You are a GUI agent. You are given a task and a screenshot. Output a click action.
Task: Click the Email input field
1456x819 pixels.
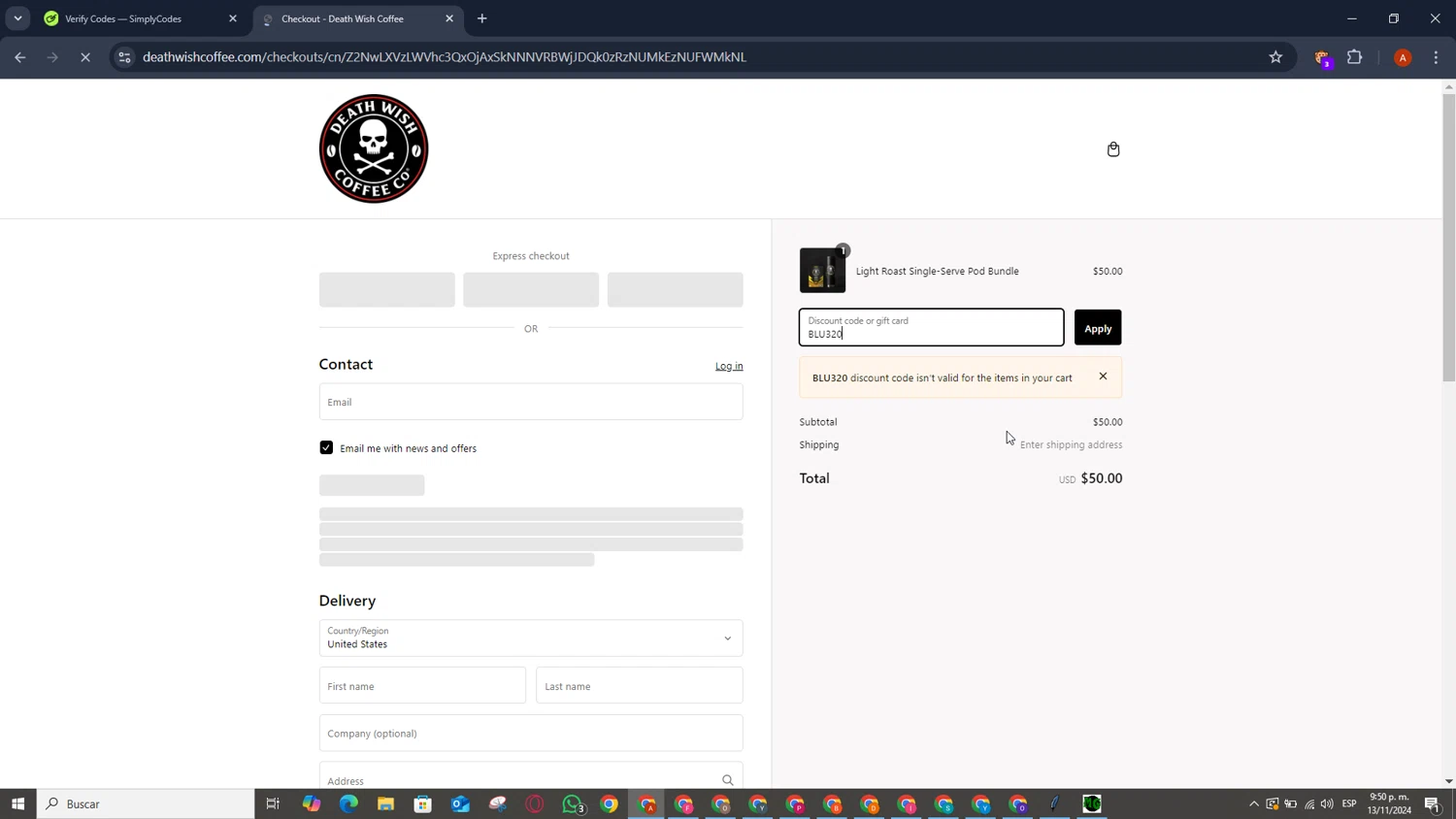(x=531, y=402)
